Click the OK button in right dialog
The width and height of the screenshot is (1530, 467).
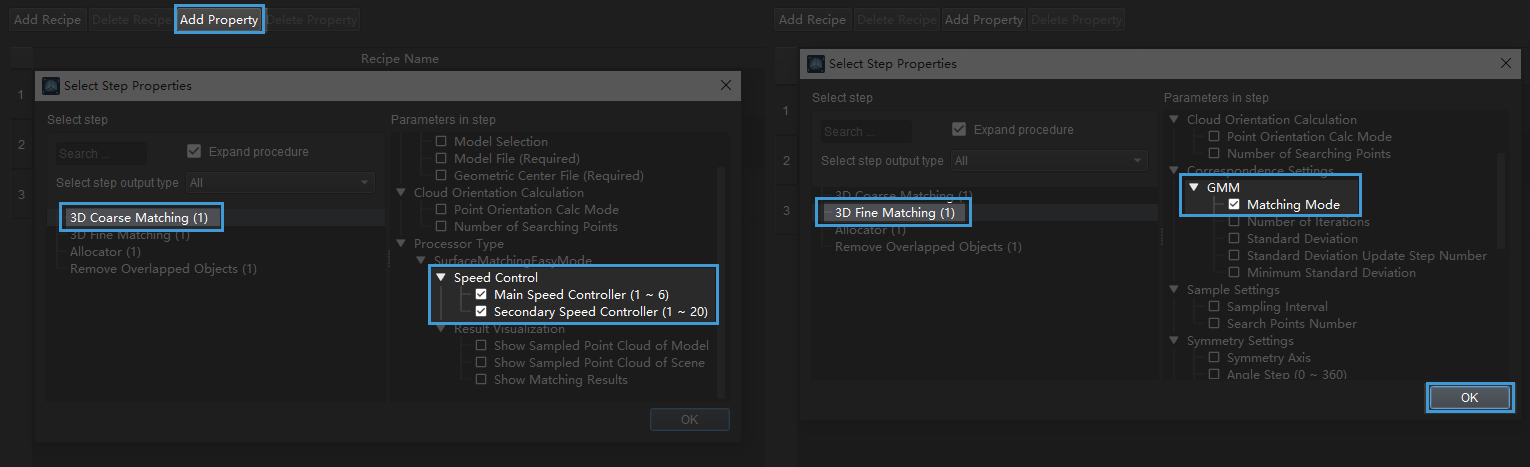[x=1468, y=397]
